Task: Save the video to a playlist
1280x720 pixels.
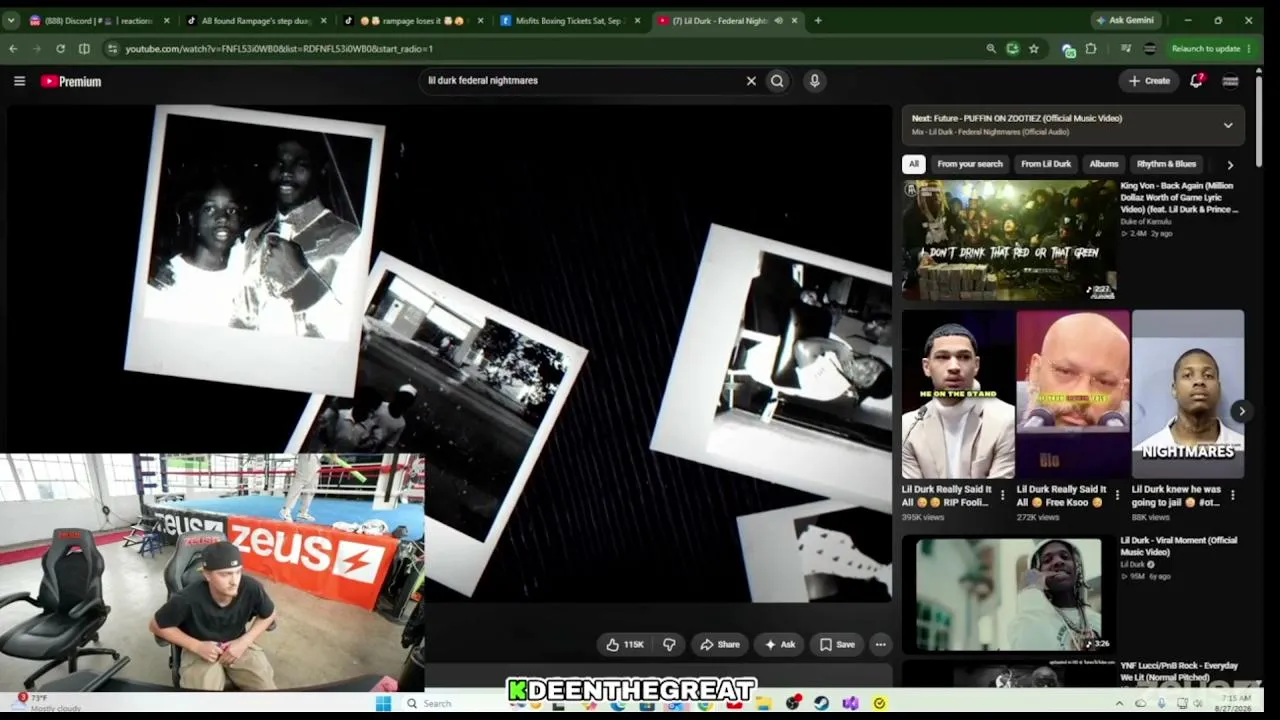Action: pyautogui.click(x=837, y=645)
